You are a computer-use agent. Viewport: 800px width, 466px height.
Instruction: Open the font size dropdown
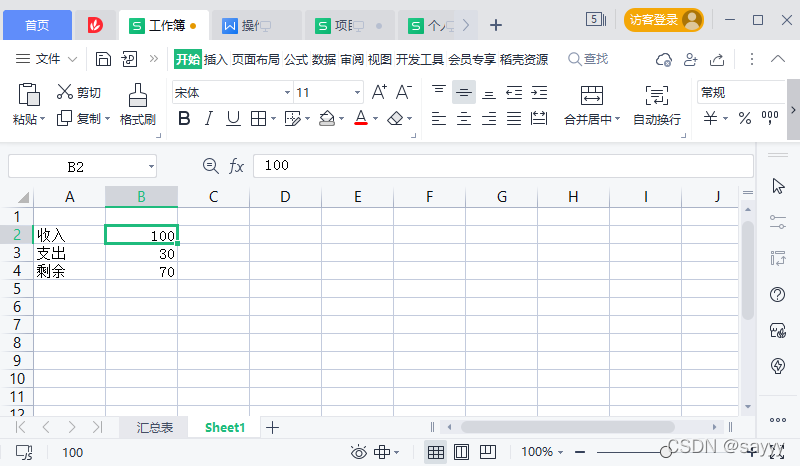coord(357,92)
